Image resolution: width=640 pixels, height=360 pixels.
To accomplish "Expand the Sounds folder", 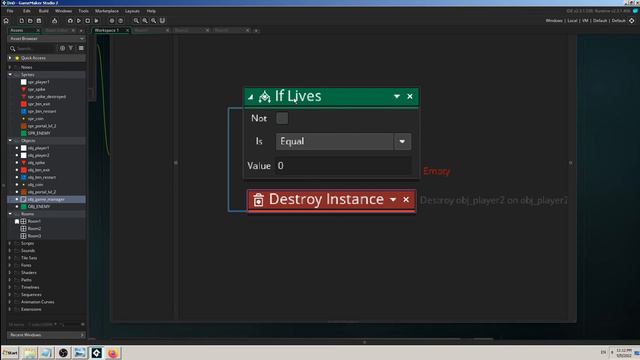I will click(x=10, y=251).
